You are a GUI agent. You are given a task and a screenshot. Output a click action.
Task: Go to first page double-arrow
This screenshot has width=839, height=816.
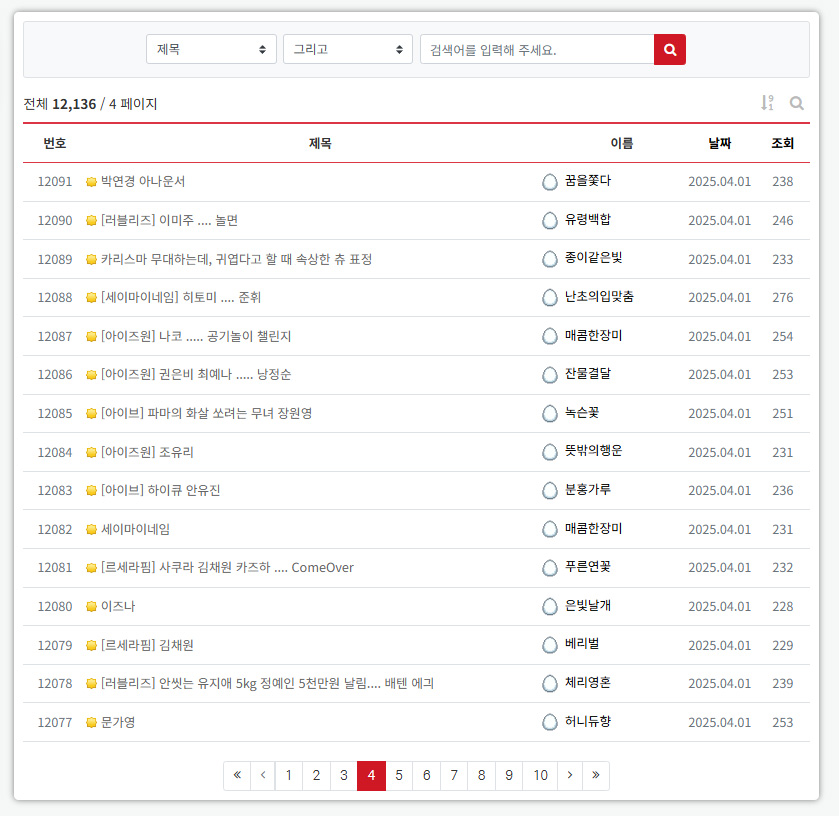point(237,775)
